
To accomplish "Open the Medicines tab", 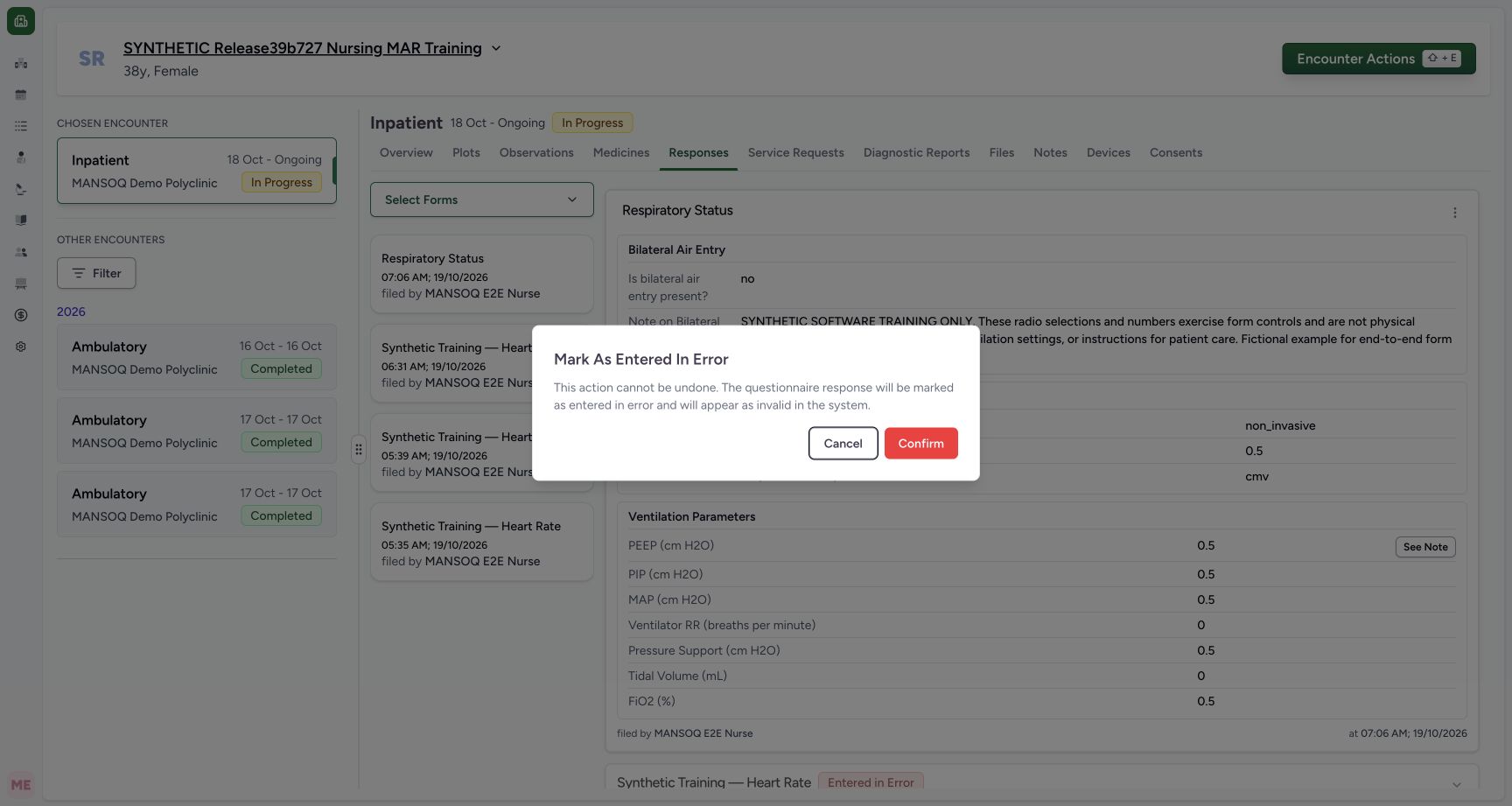I will click(x=621, y=152).
